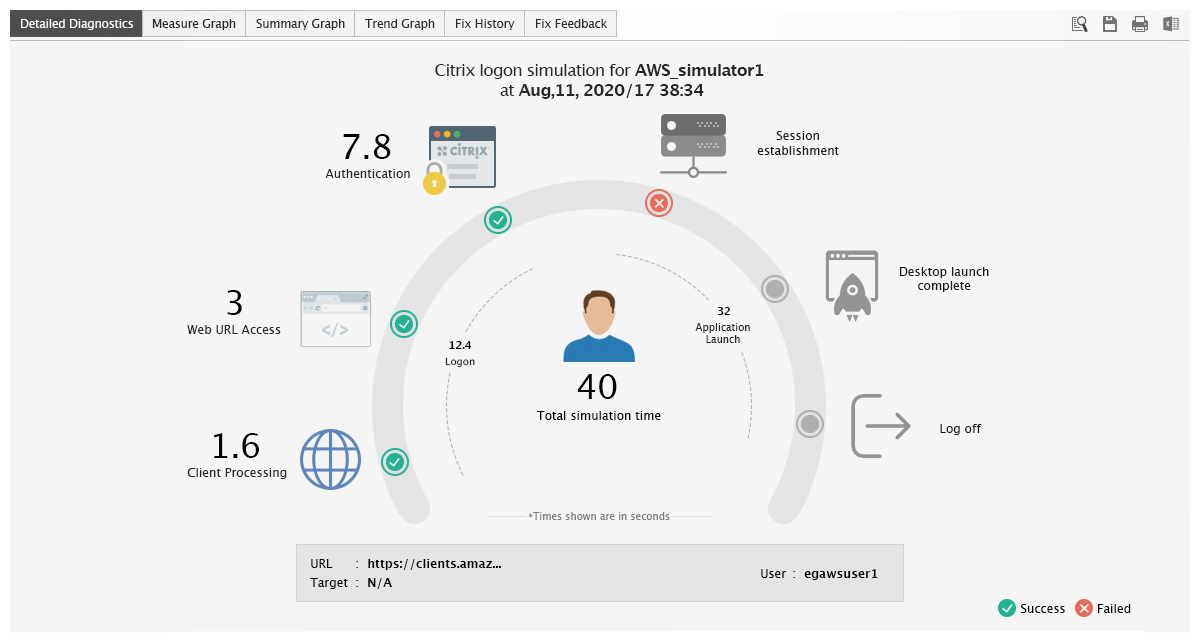Click the Logon label inside the arc

pyautogui.click(x=460, y=362)
